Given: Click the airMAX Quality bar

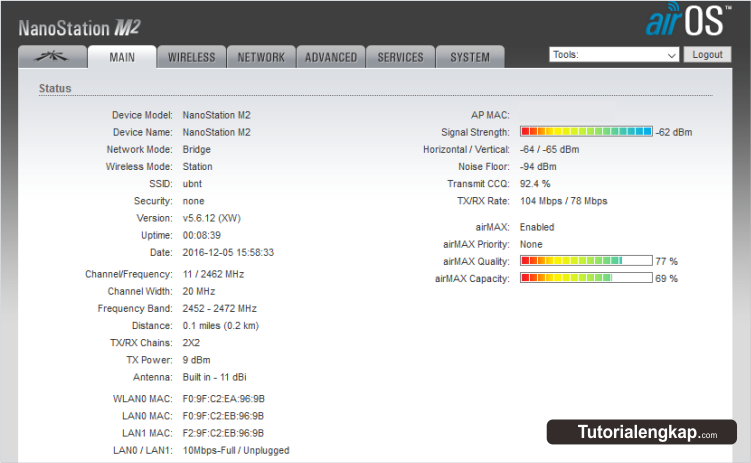Looking at the screenshot, I should click(x=586, y=261).
